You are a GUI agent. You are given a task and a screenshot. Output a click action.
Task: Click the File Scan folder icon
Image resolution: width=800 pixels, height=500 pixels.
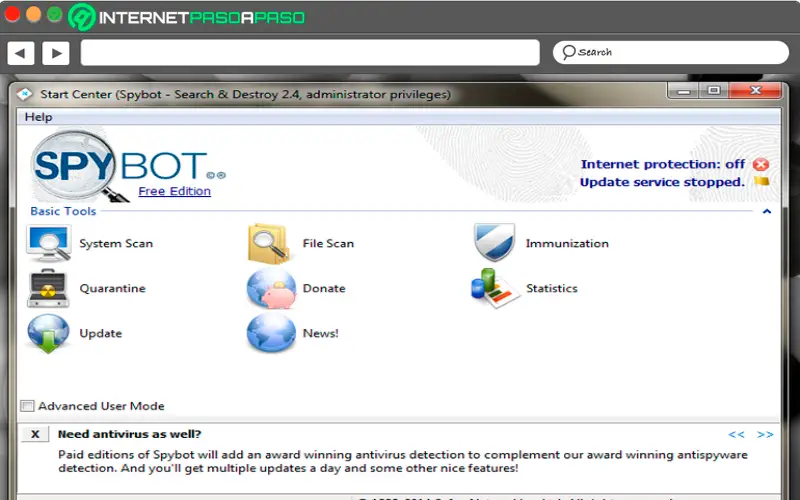[x=269, y=244]
